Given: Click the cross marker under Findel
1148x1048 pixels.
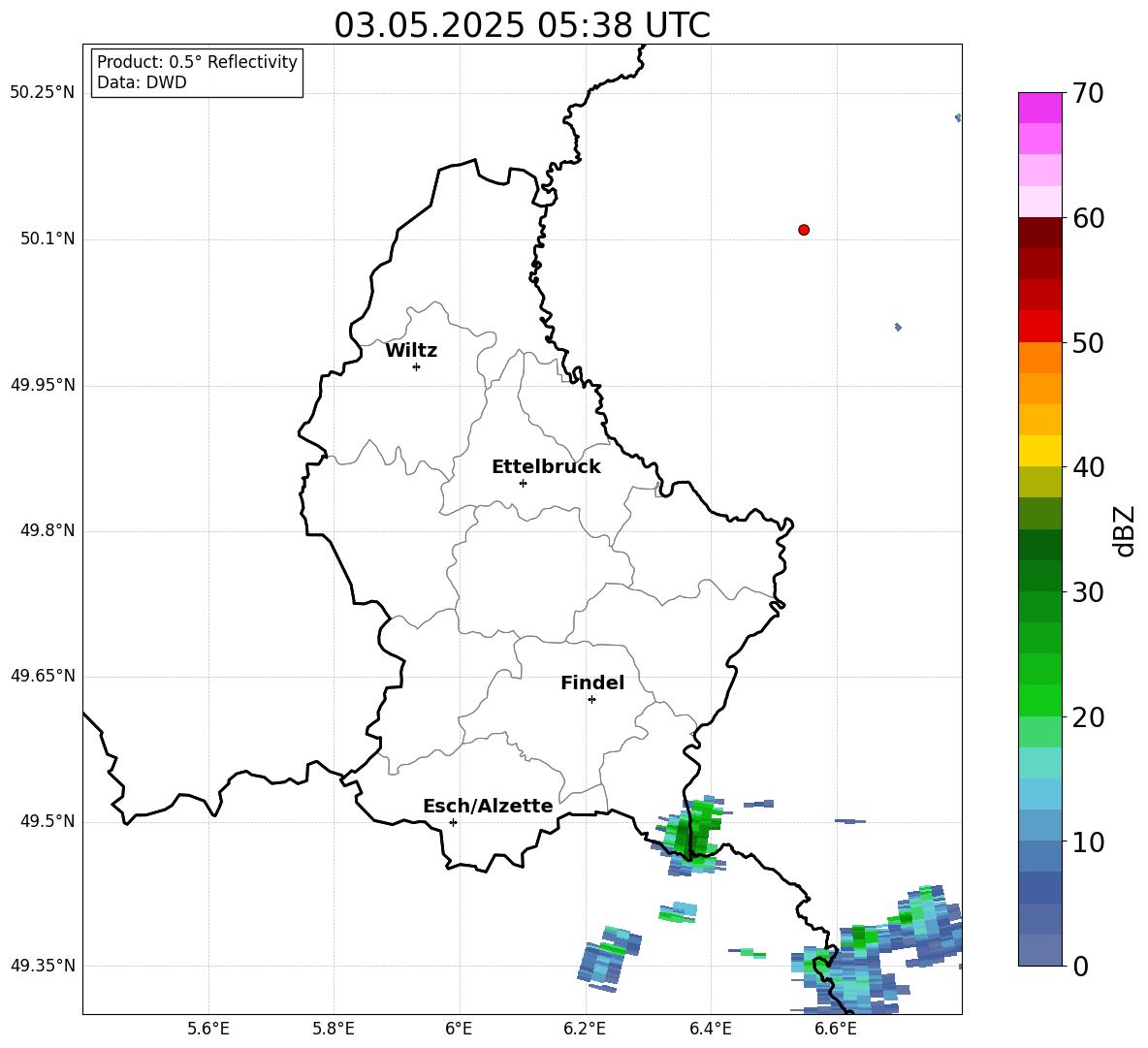Looking at the screenshot, I should click(592, 700).
